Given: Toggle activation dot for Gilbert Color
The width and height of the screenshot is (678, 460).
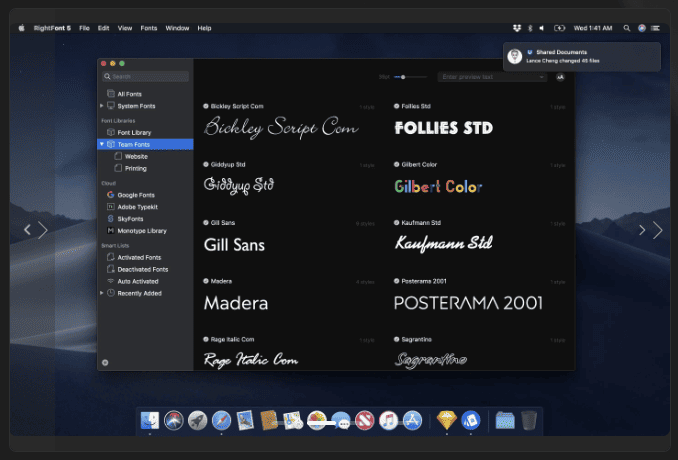Looking at the screenshot, I should click(397, 164).
